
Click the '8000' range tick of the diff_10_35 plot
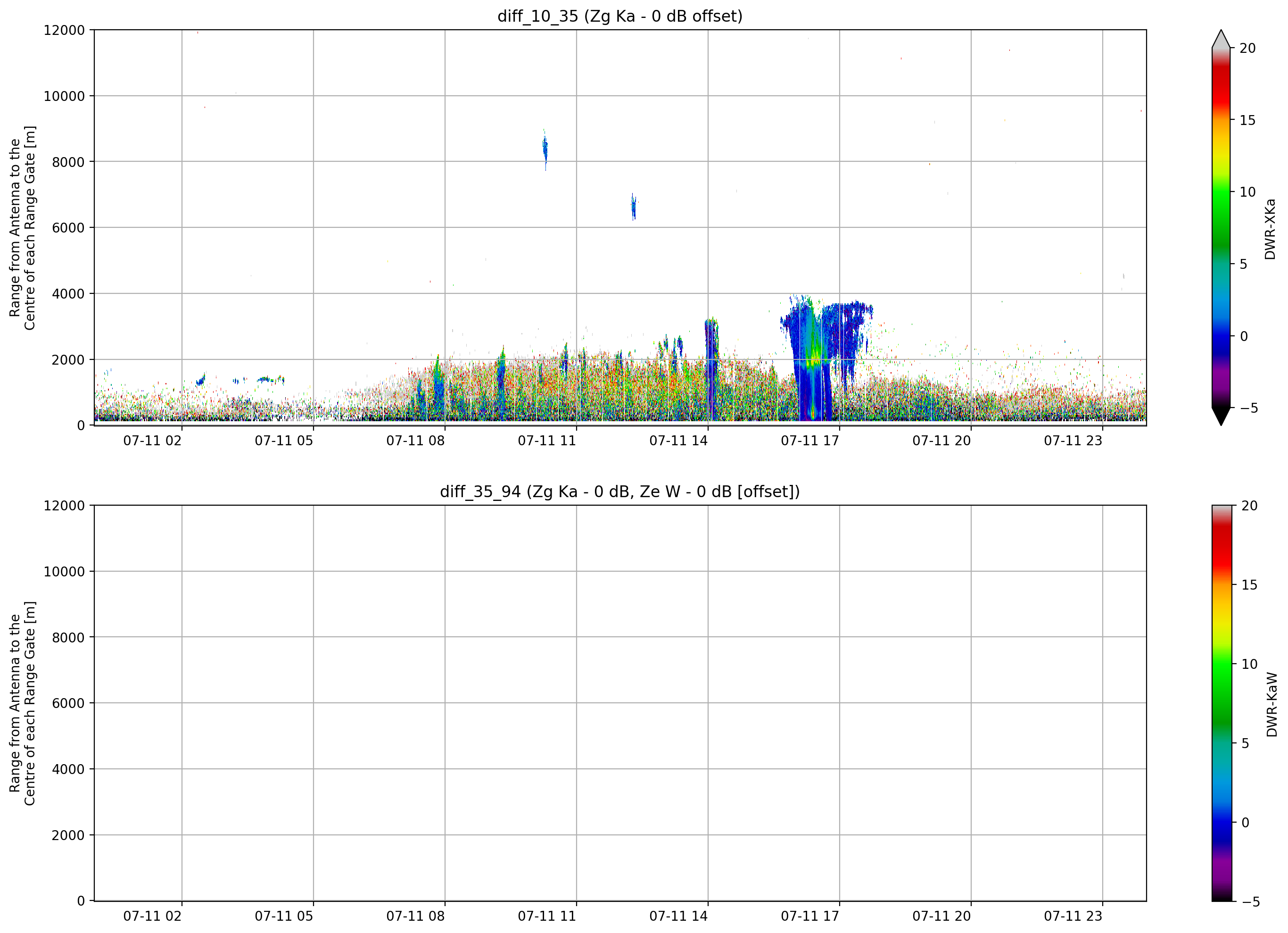point(68,162)
